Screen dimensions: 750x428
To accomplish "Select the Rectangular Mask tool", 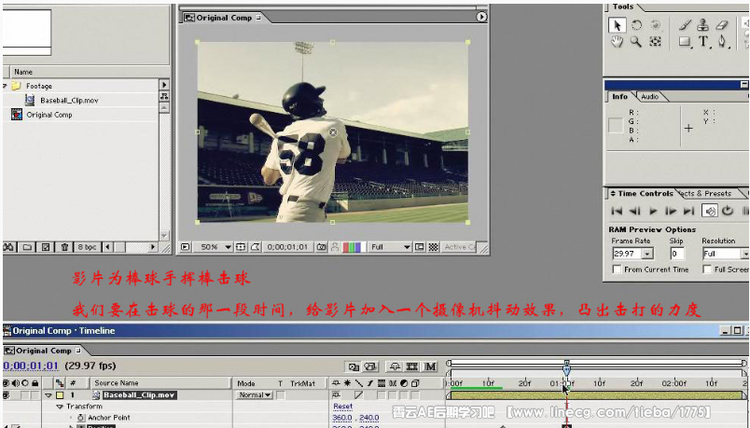I will coord(684,42).
